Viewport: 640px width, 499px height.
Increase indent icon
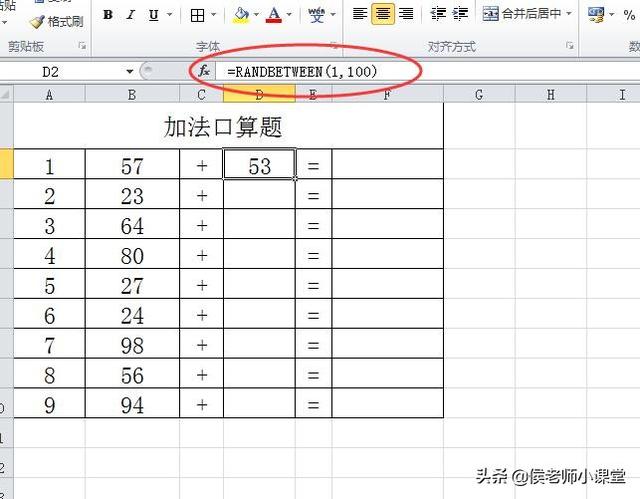pos(460,14)
